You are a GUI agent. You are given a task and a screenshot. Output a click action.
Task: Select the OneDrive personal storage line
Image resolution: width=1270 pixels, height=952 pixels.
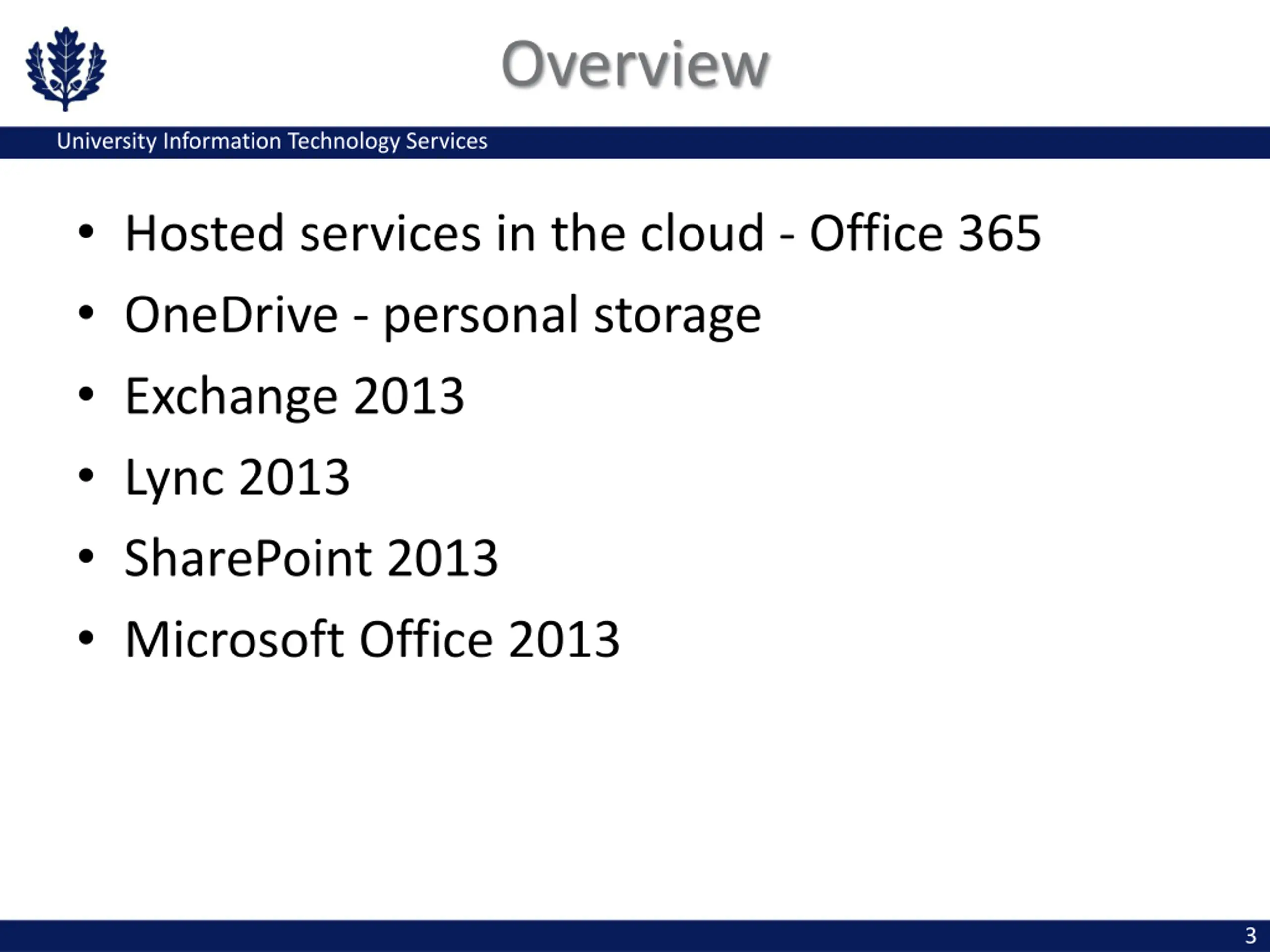[x=443, y=316]
